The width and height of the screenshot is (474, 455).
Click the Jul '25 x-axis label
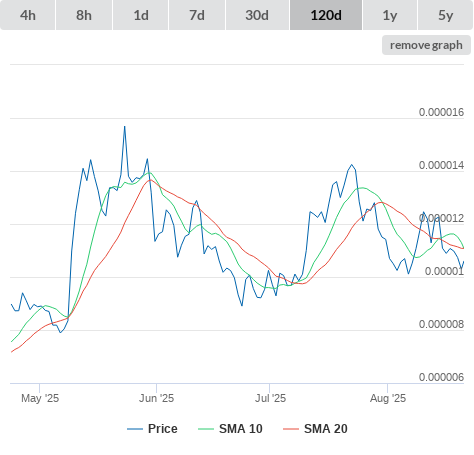point(270,398)
